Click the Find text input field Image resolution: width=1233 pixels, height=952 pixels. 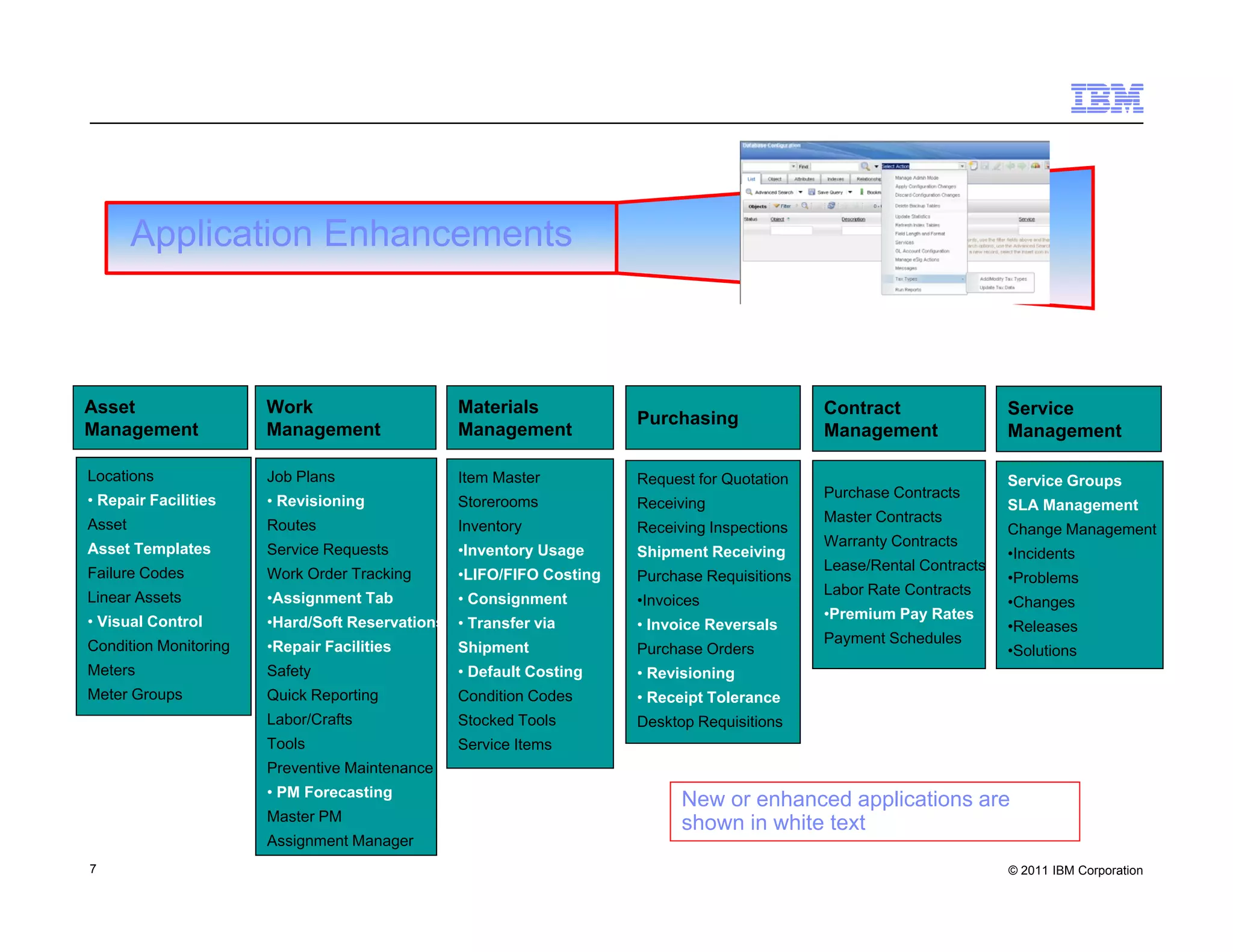tap(834, 166)
